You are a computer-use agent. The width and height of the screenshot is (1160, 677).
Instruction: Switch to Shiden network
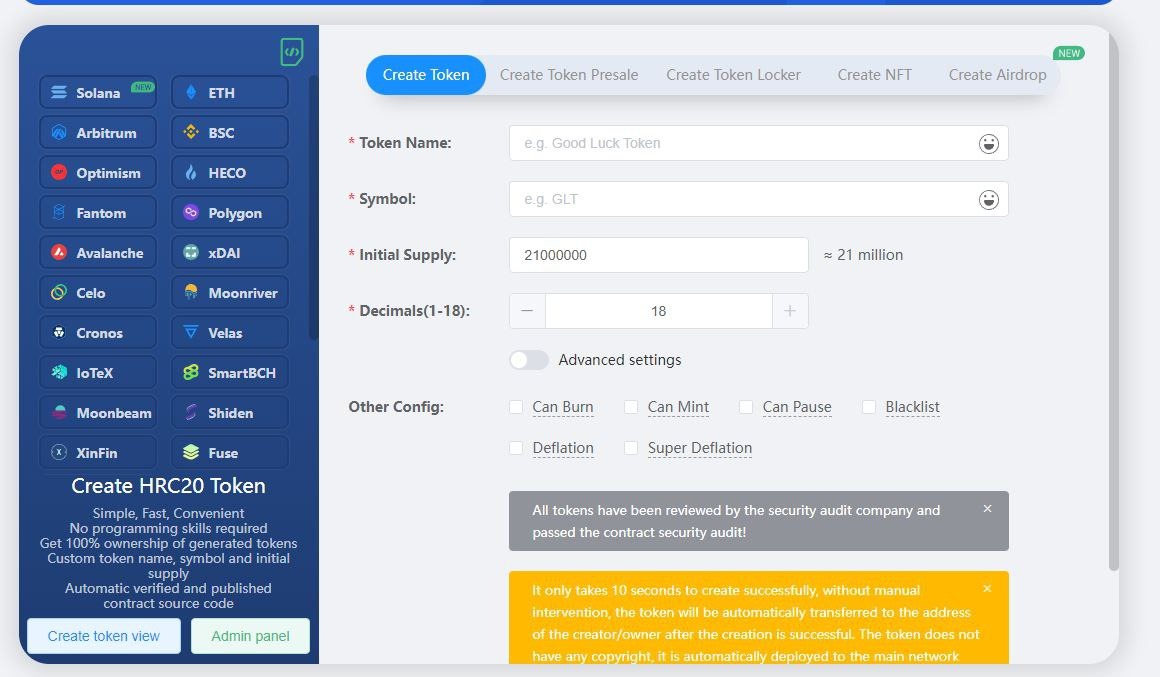(x=229, y=412)
